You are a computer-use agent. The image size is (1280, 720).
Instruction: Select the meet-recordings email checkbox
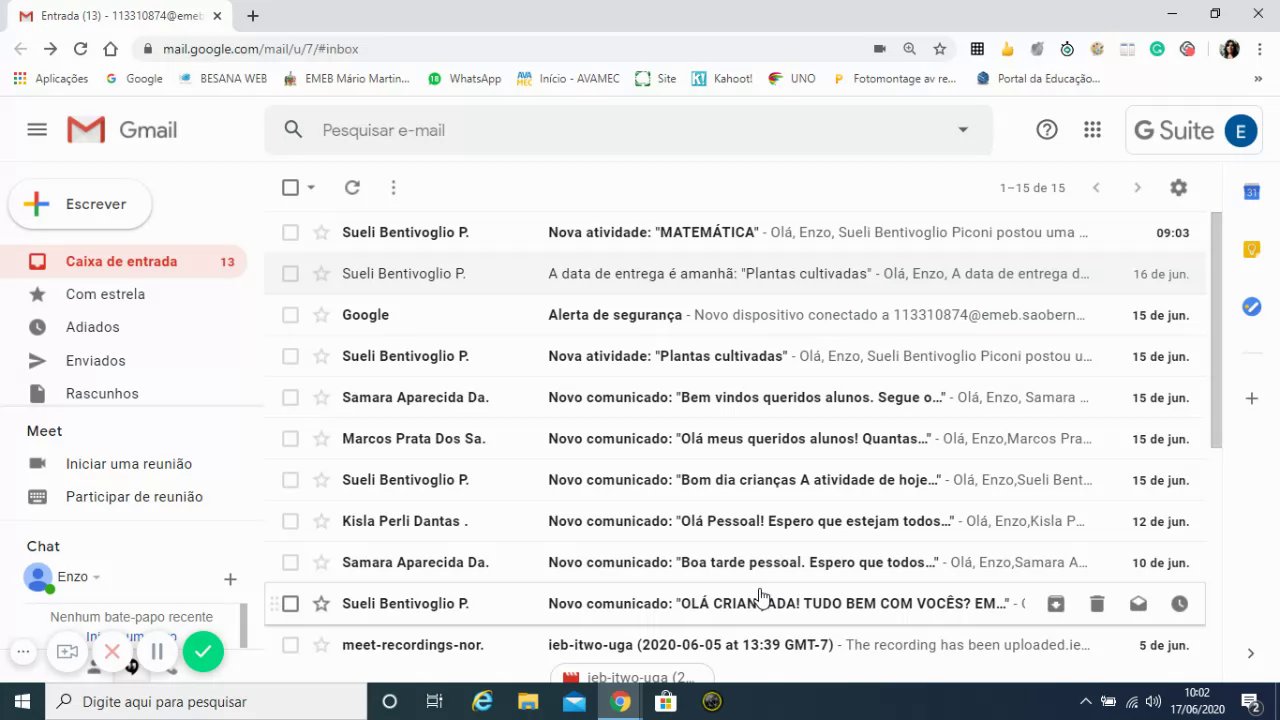coord(290,645)
